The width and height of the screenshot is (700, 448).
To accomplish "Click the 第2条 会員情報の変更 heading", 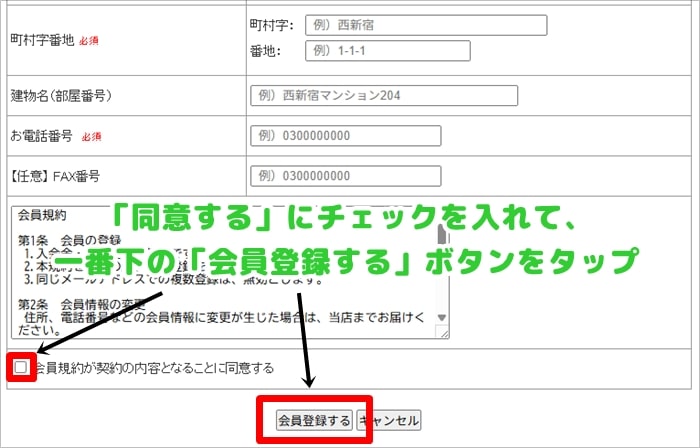I will coord(85,303).
